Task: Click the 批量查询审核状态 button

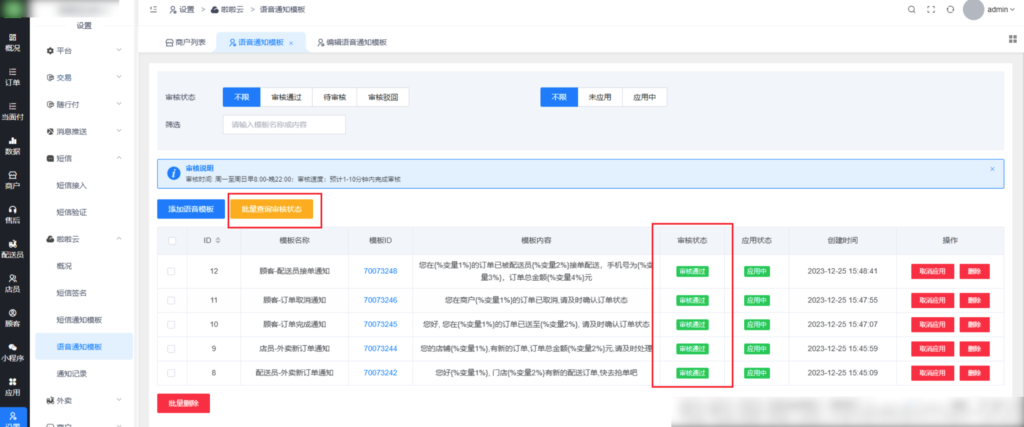Action: (272, 210)
